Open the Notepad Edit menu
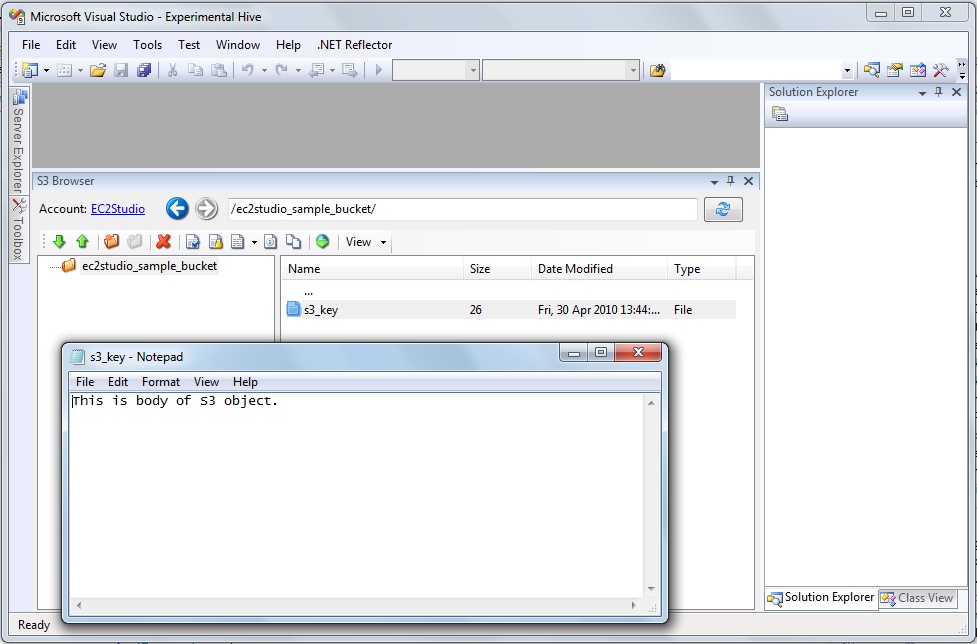Viewport: 977px width, 644px height. pos(118,382)
